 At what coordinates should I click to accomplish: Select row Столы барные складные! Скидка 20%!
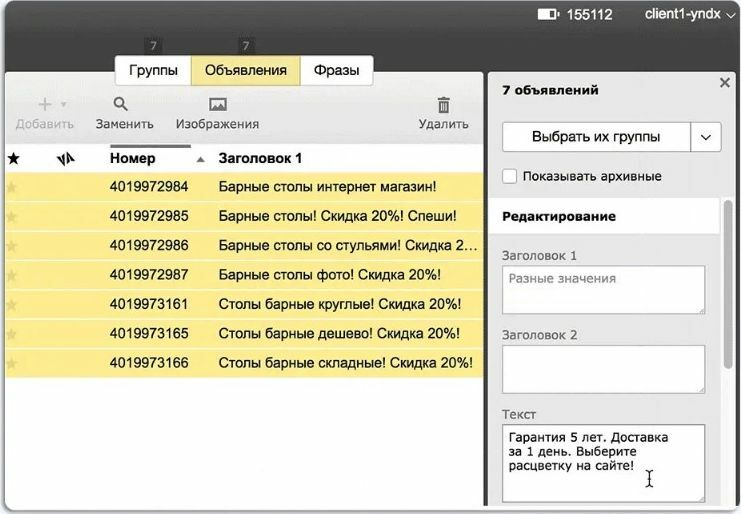244,363
